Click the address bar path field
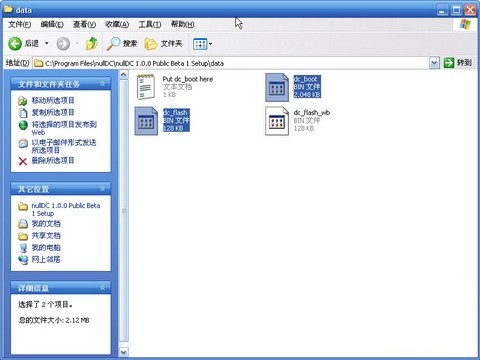Image resolution: width=480 pixels, height=360 pixels. pos(231,63)
